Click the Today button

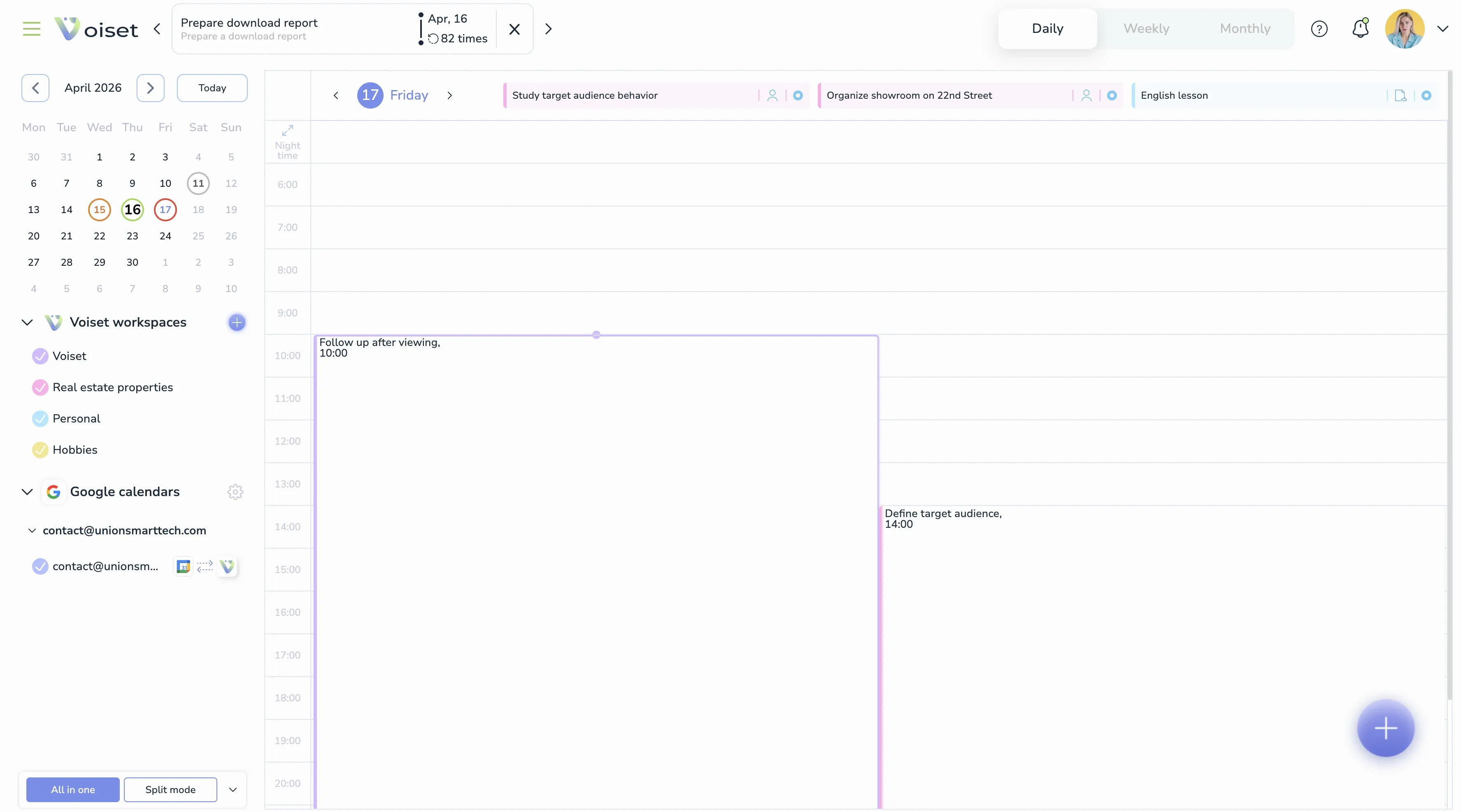click(x=212, y=88)
